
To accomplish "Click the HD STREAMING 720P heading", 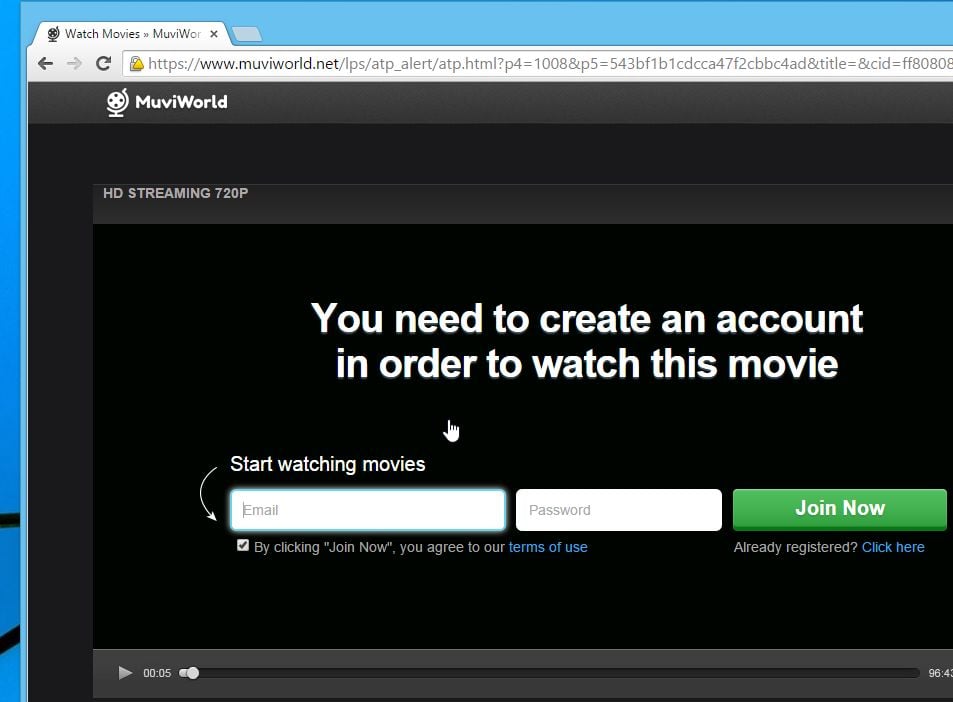I will tap(176, 193).
